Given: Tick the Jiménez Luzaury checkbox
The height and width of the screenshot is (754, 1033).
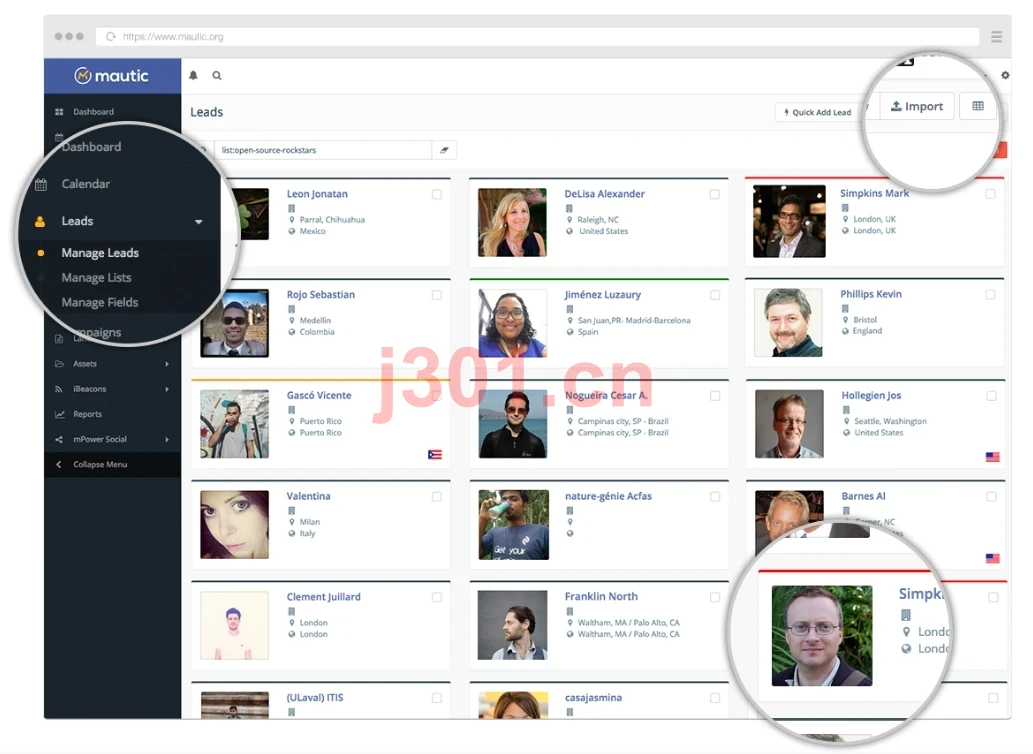Looking at the screenshot, I should (x=715, y=295).
